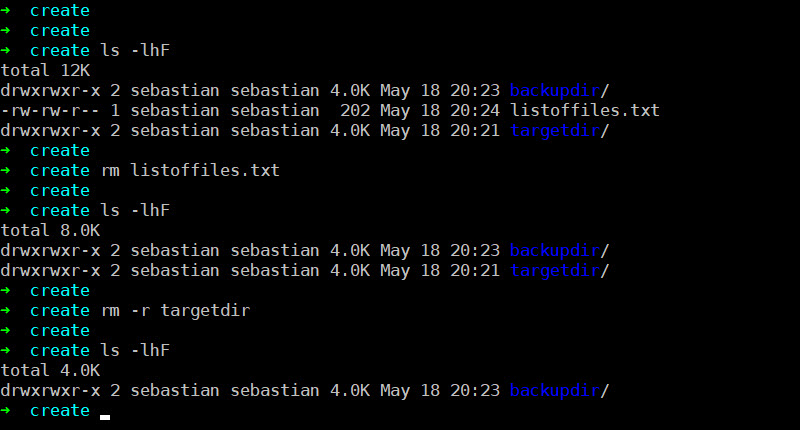
Task: Click the text cursor at the final prompt
Action: tap(105, 413)
